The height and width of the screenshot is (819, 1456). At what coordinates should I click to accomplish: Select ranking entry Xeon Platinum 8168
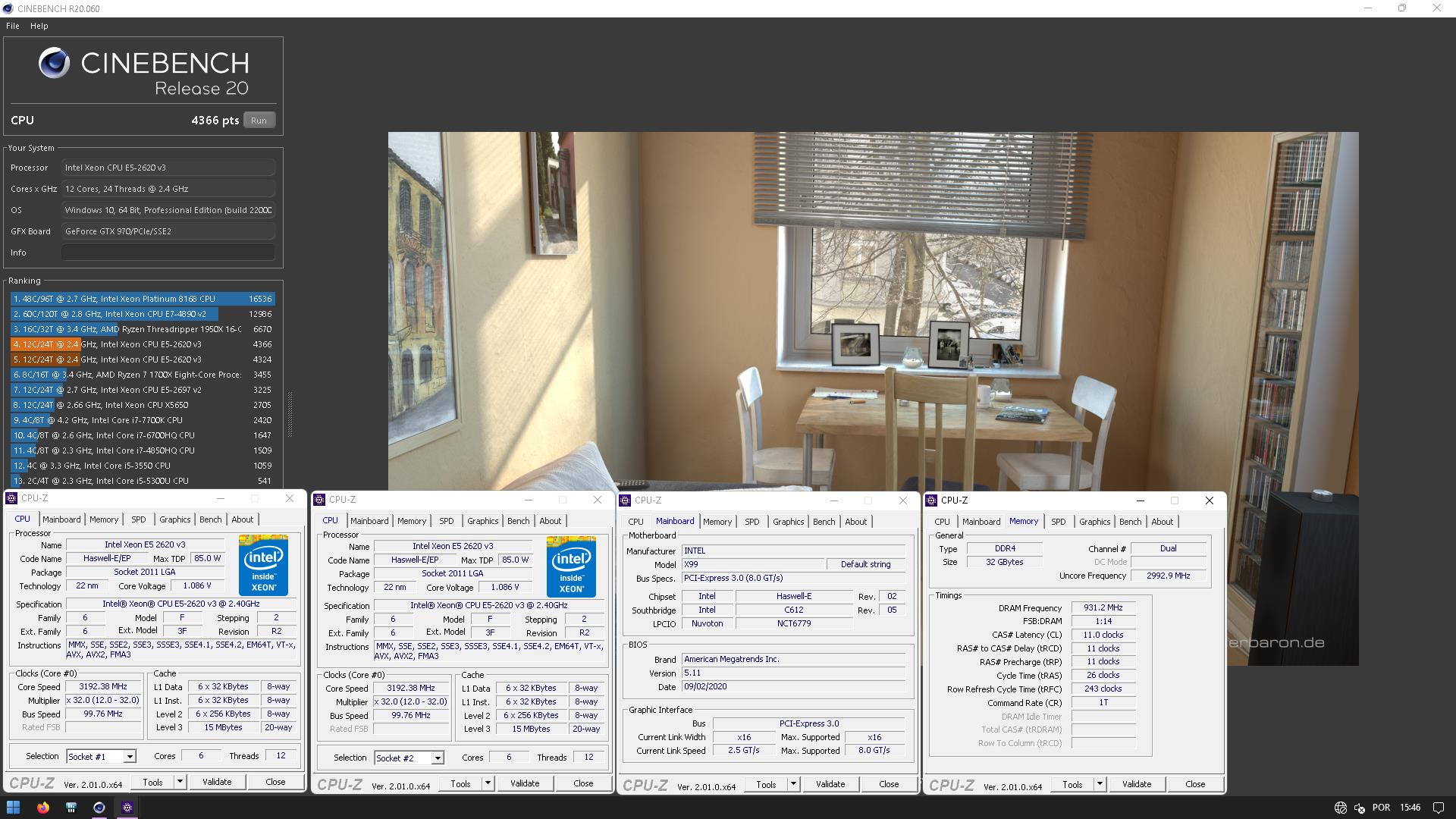tap(143, 299)
